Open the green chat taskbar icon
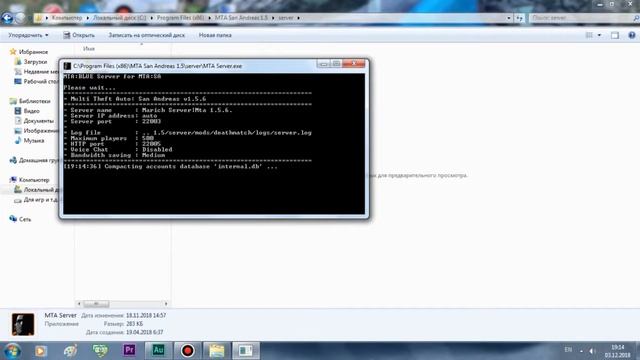Viewport: 640px width, 360px height. tap(100, 350)
